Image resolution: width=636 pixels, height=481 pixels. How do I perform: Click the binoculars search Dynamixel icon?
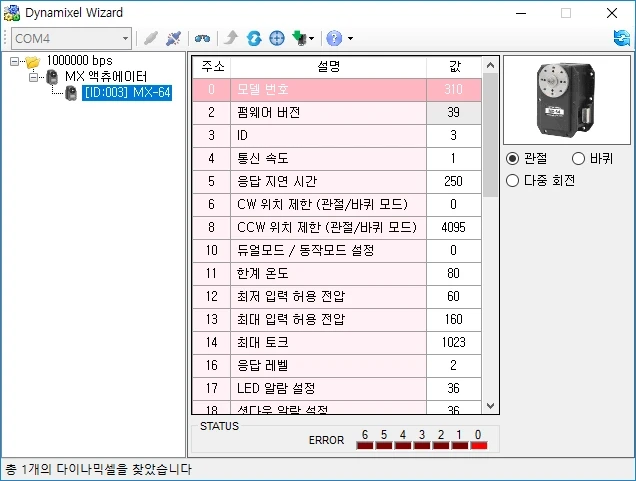pyautogui.click(x=202, y=38)
